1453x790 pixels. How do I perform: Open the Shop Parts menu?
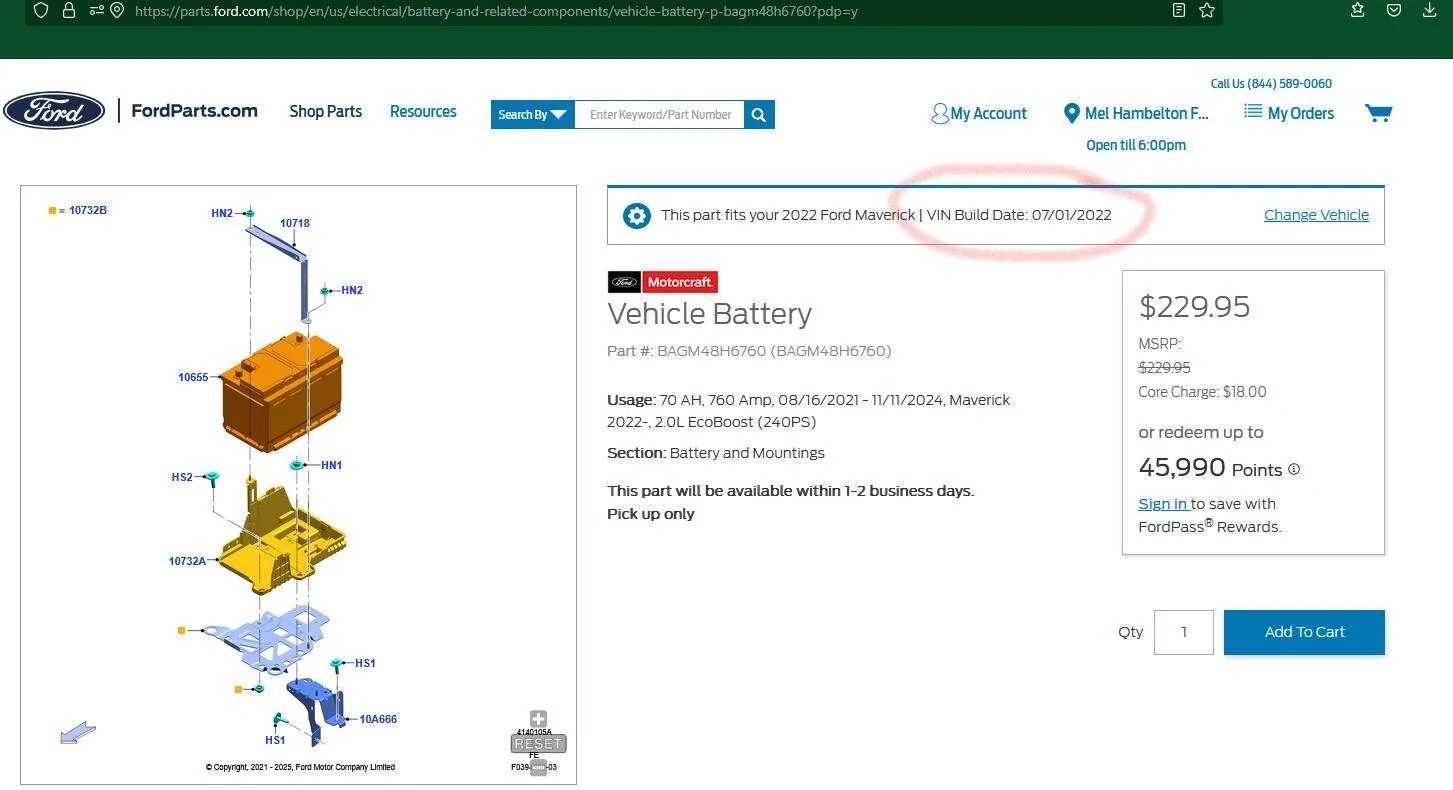coord(326,112)
